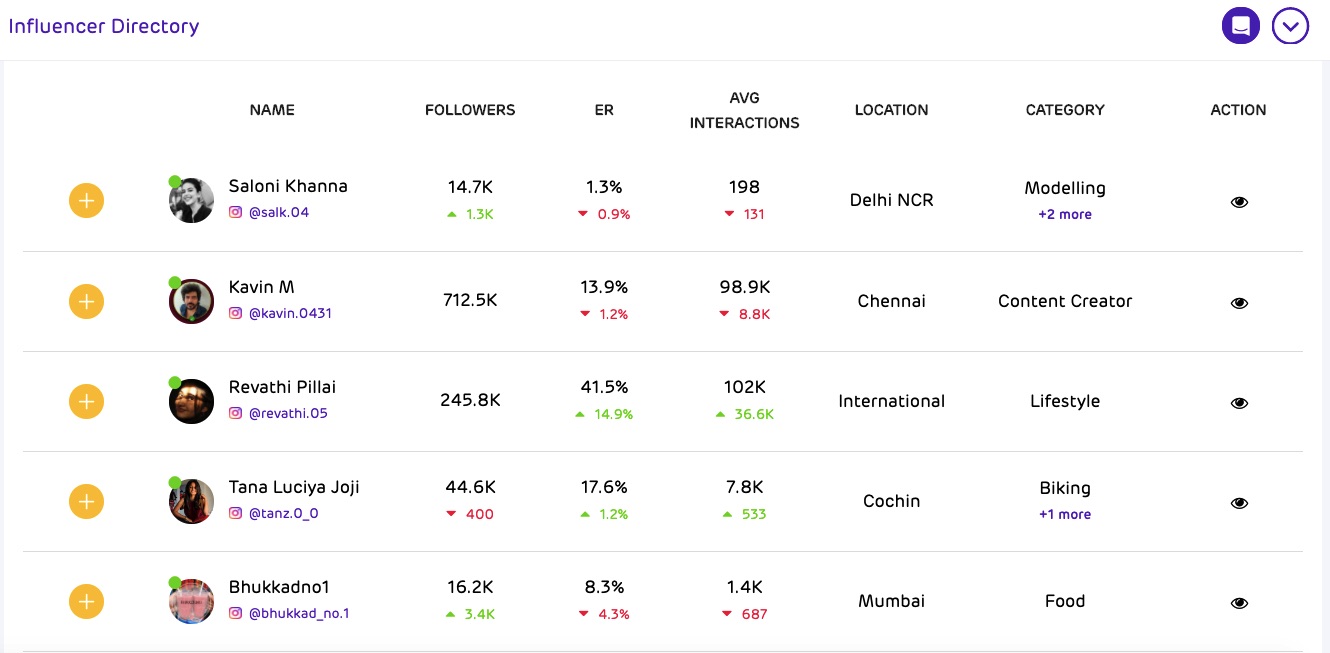
Task: Sort by the FOLLOWERS column header
Action: pyautogui.click(x=470, y=110)
